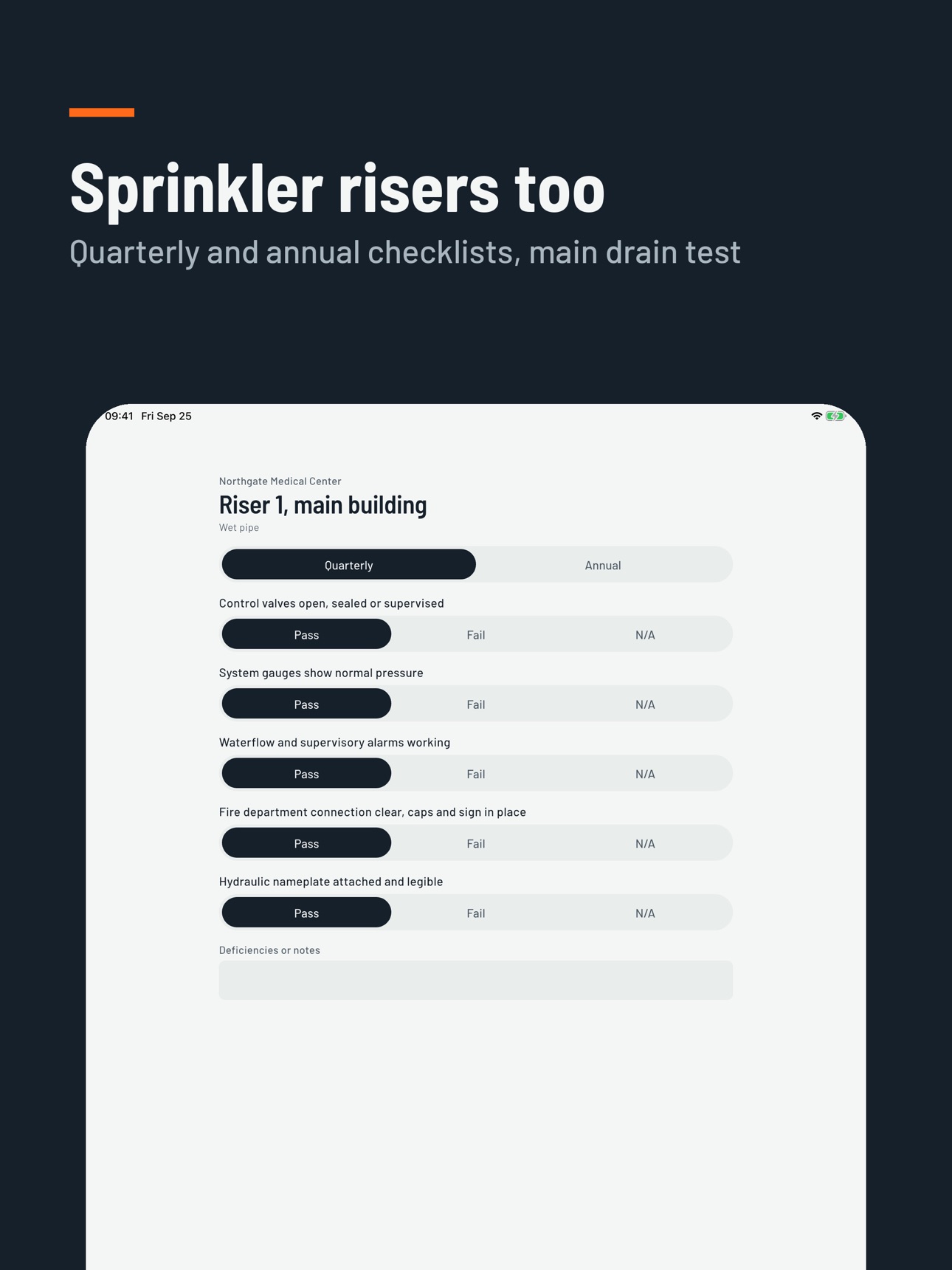This screenshot has width=952, height=1270.
Task: Tap the Wi-Fi status icon
Action: (816, 416)
